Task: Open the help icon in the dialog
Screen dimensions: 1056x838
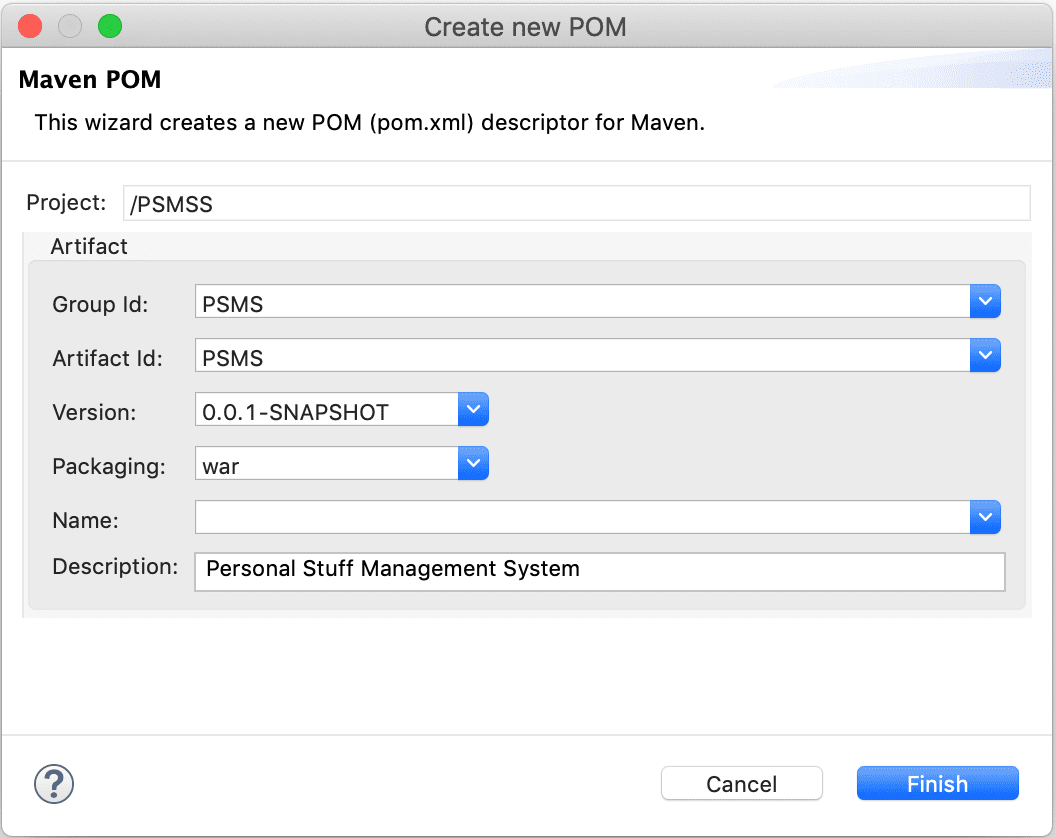Action: point(54,783)
